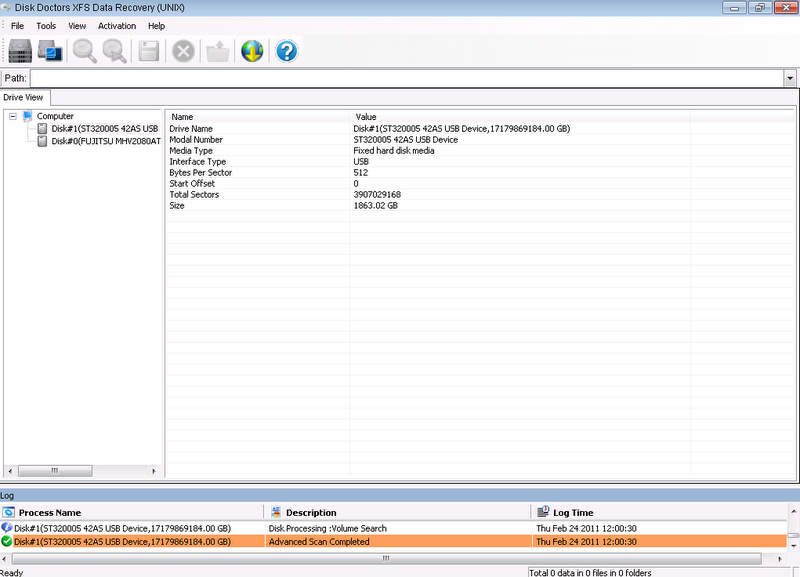The width and height of the screenshot is (800, 577).
Task: Open the View menu
Action: (77, 26)
